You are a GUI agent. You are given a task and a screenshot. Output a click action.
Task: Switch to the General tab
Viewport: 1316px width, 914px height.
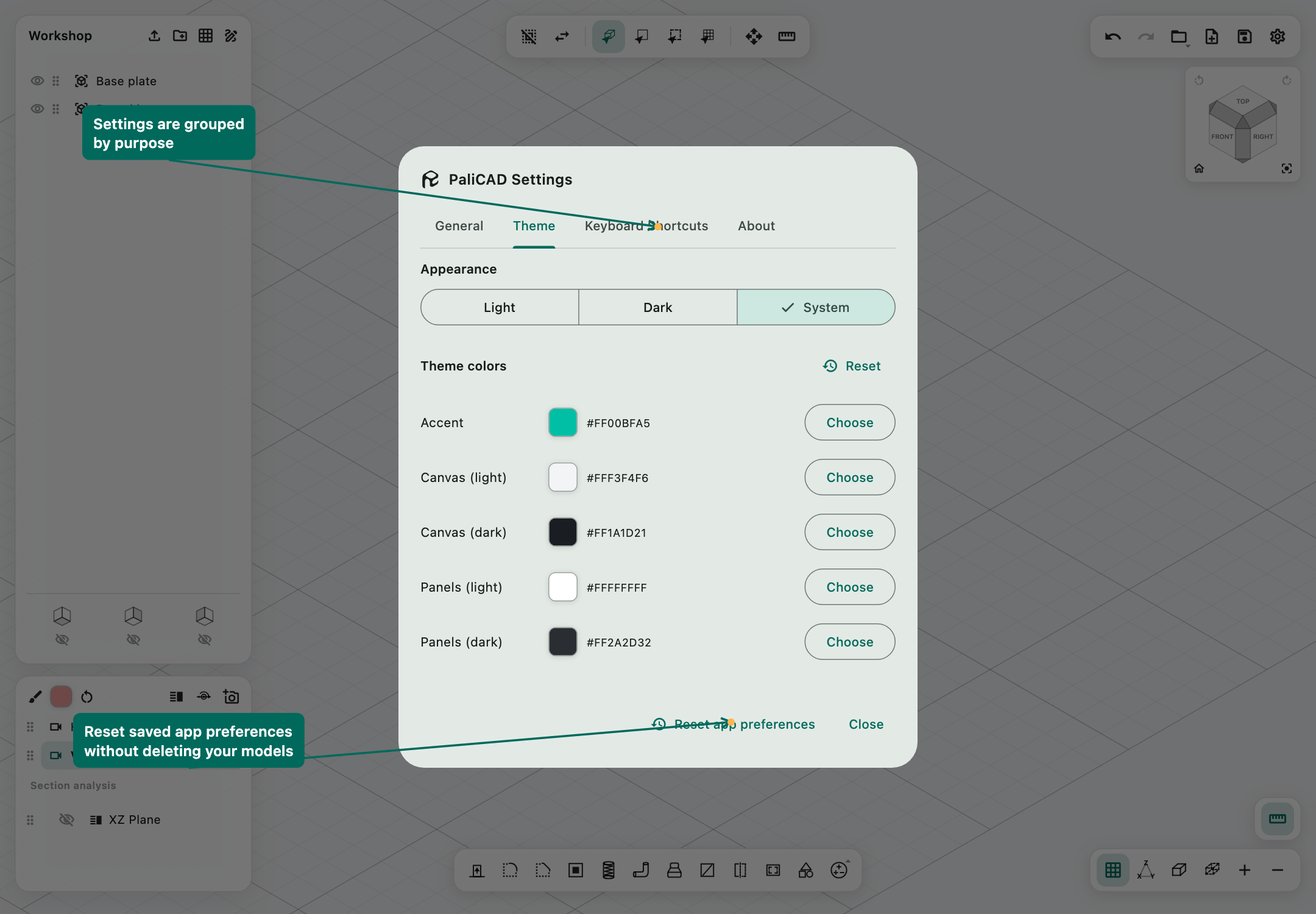point(459,226)
